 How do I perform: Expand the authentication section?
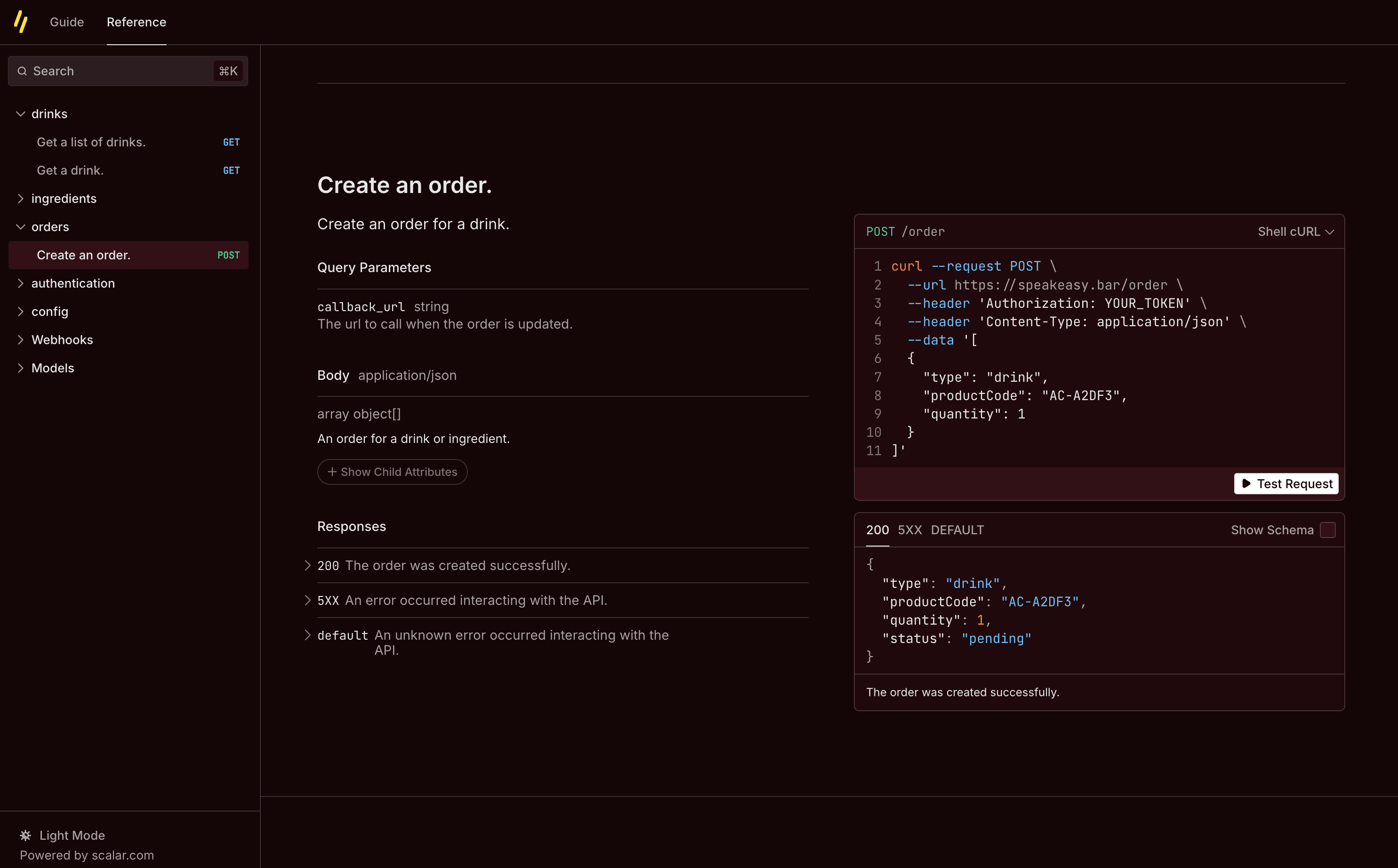(x=21, y=283)
